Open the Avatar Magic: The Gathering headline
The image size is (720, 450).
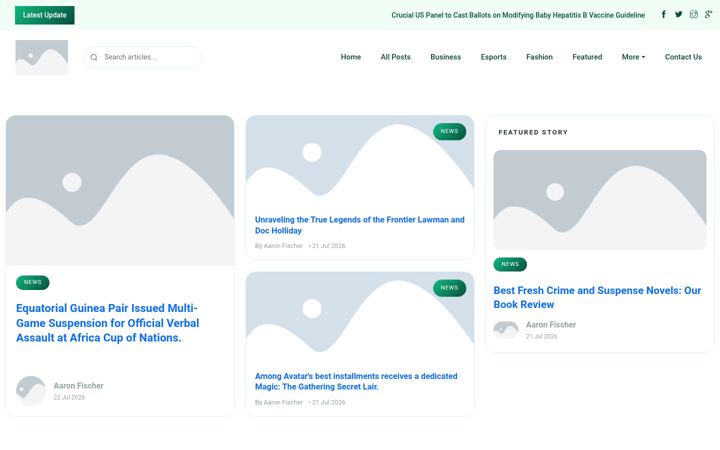point(356,382)
